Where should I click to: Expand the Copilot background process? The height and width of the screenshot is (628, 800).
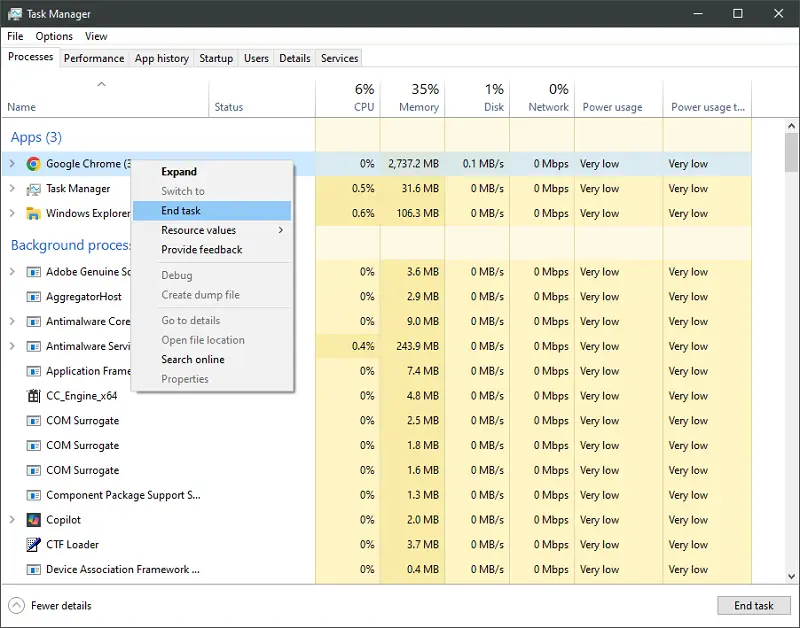pos(12,520)
